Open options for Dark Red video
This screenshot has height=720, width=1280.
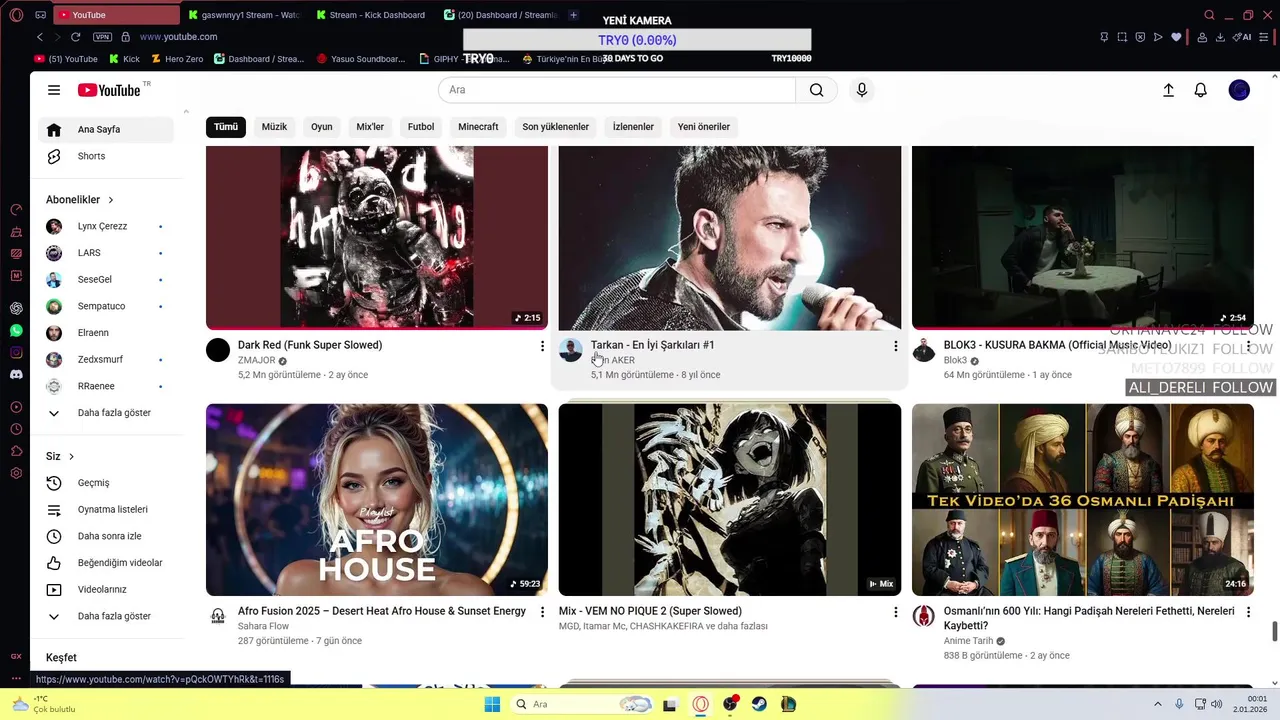543,346
